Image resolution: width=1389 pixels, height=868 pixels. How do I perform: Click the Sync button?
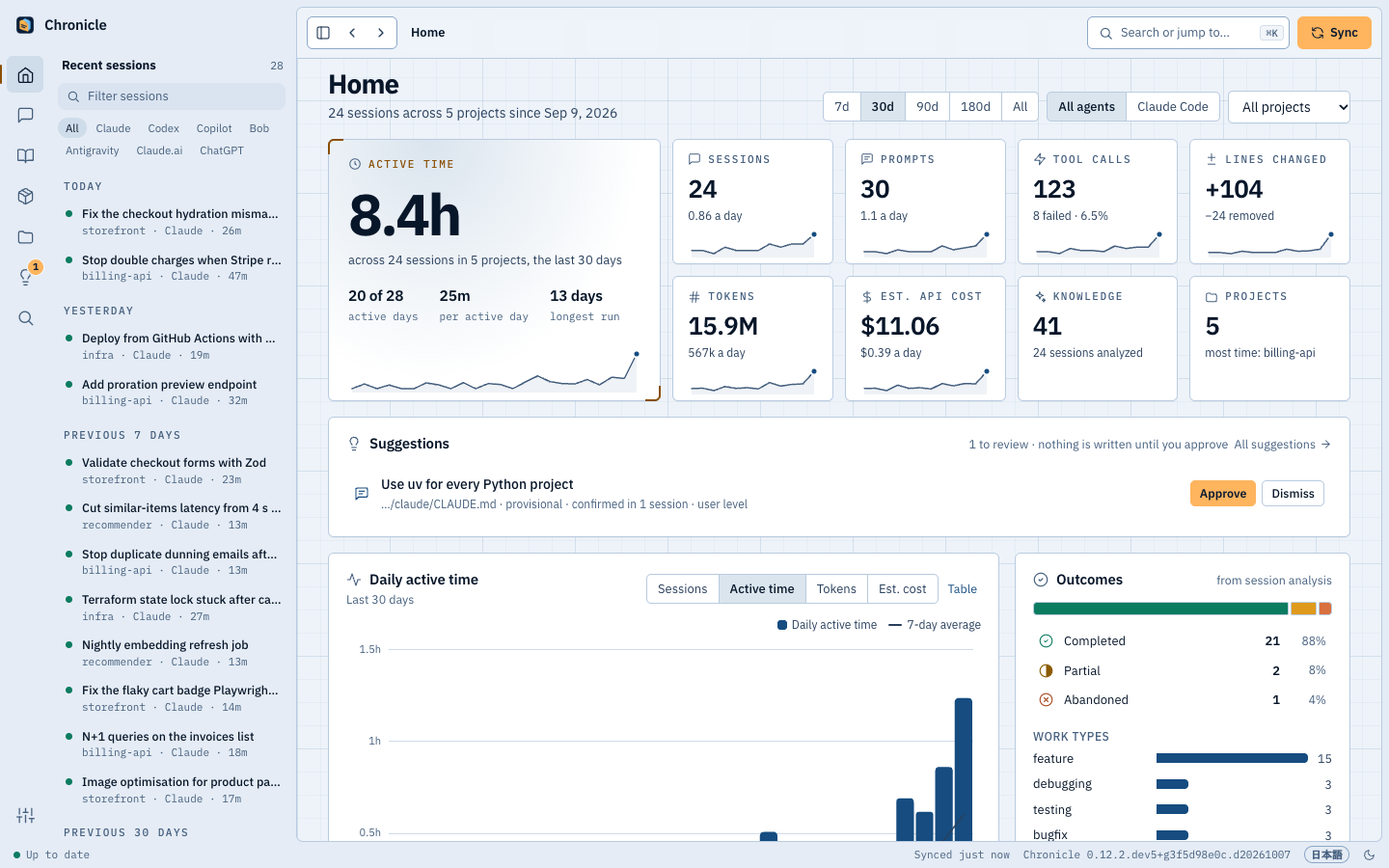tap(1334, 33)
